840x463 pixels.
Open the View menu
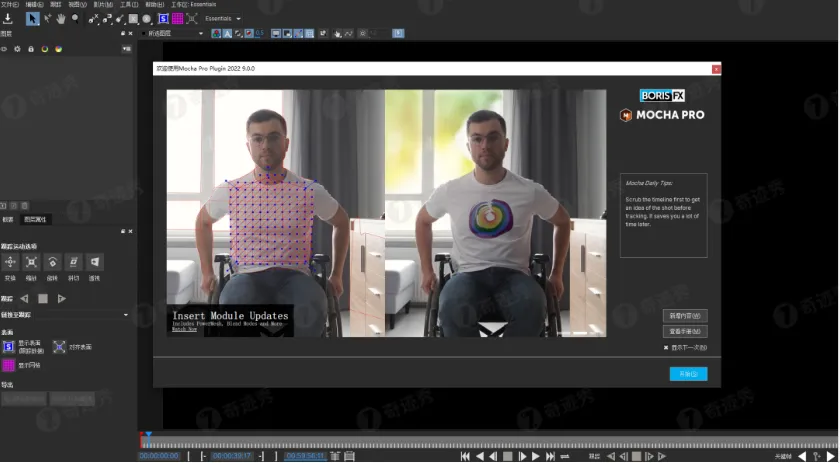78,4
